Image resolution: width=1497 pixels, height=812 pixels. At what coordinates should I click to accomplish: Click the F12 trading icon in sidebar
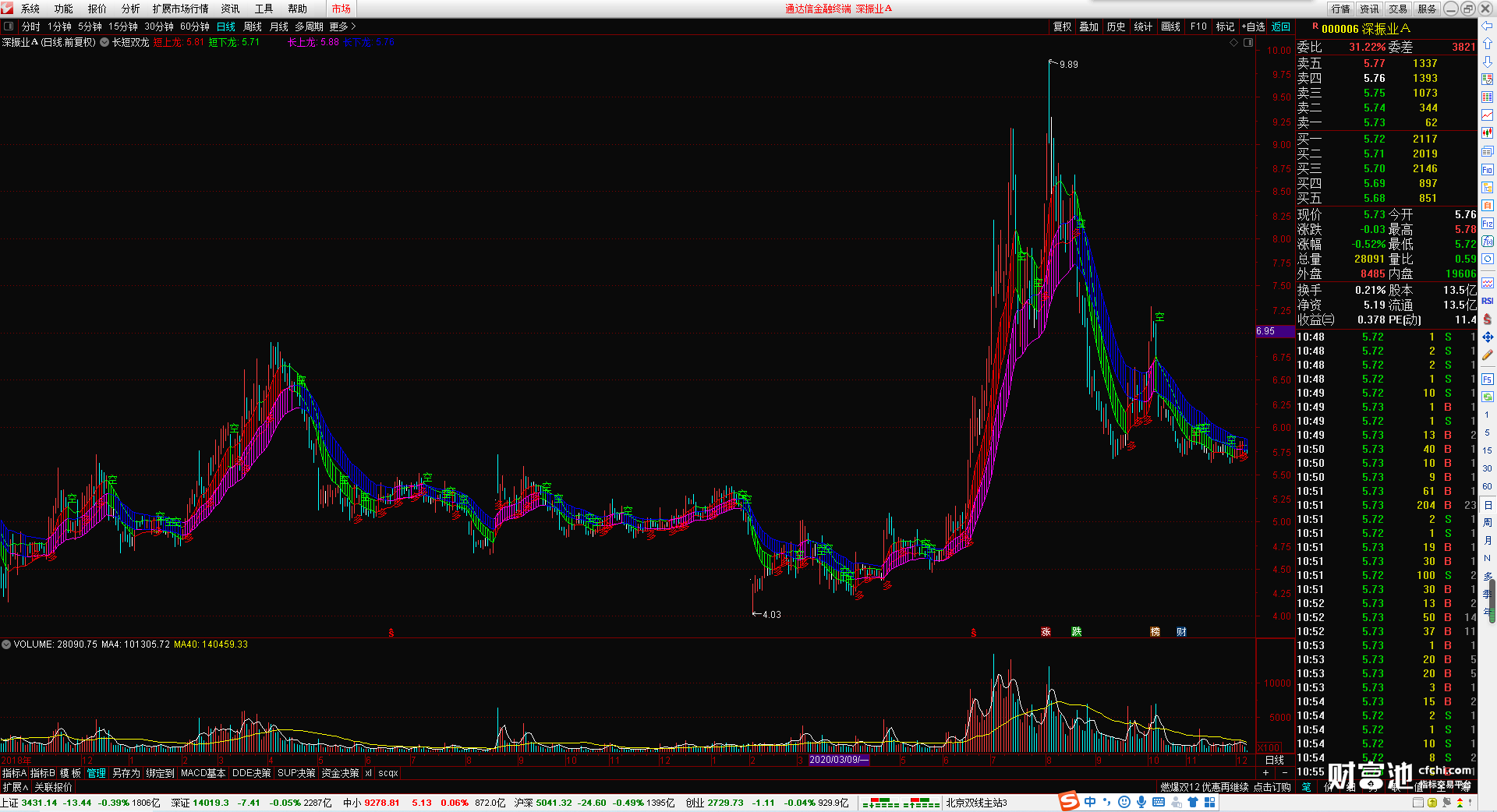1488,223
